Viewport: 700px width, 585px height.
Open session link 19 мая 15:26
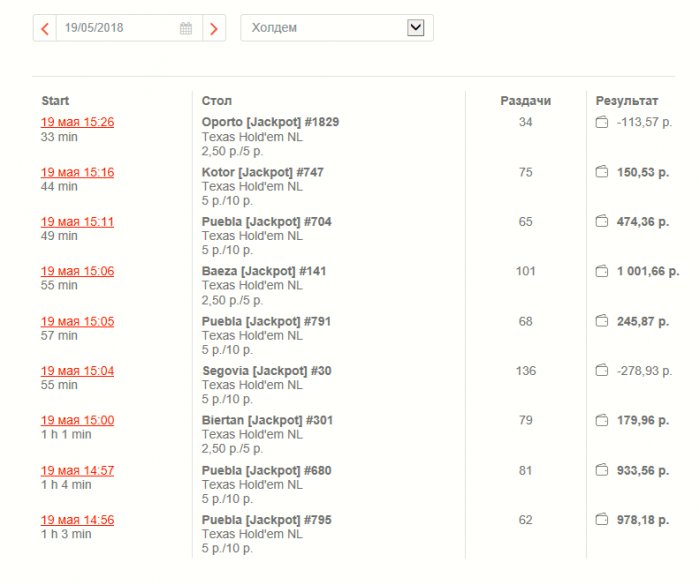[77, 122]
